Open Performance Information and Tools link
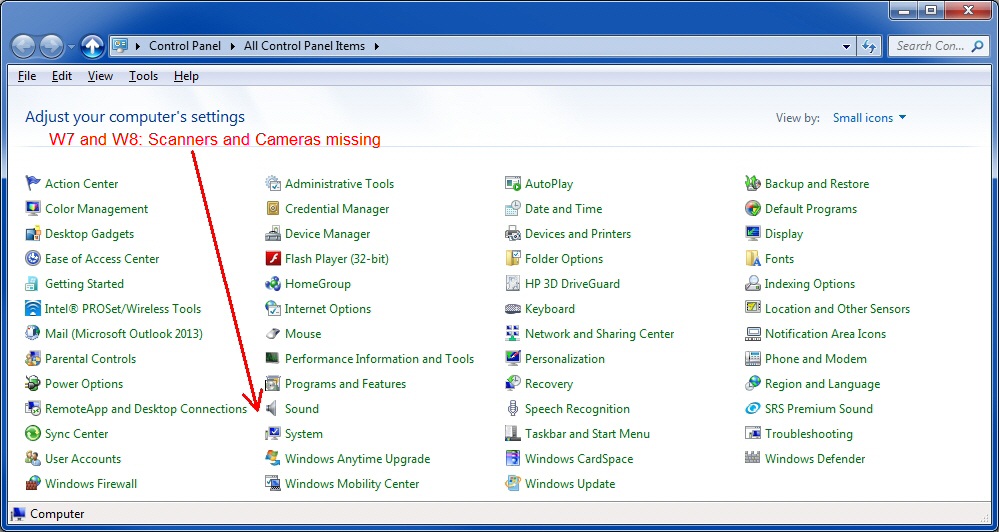The height and width of the screenshot is (532, 999). (380, 359)
